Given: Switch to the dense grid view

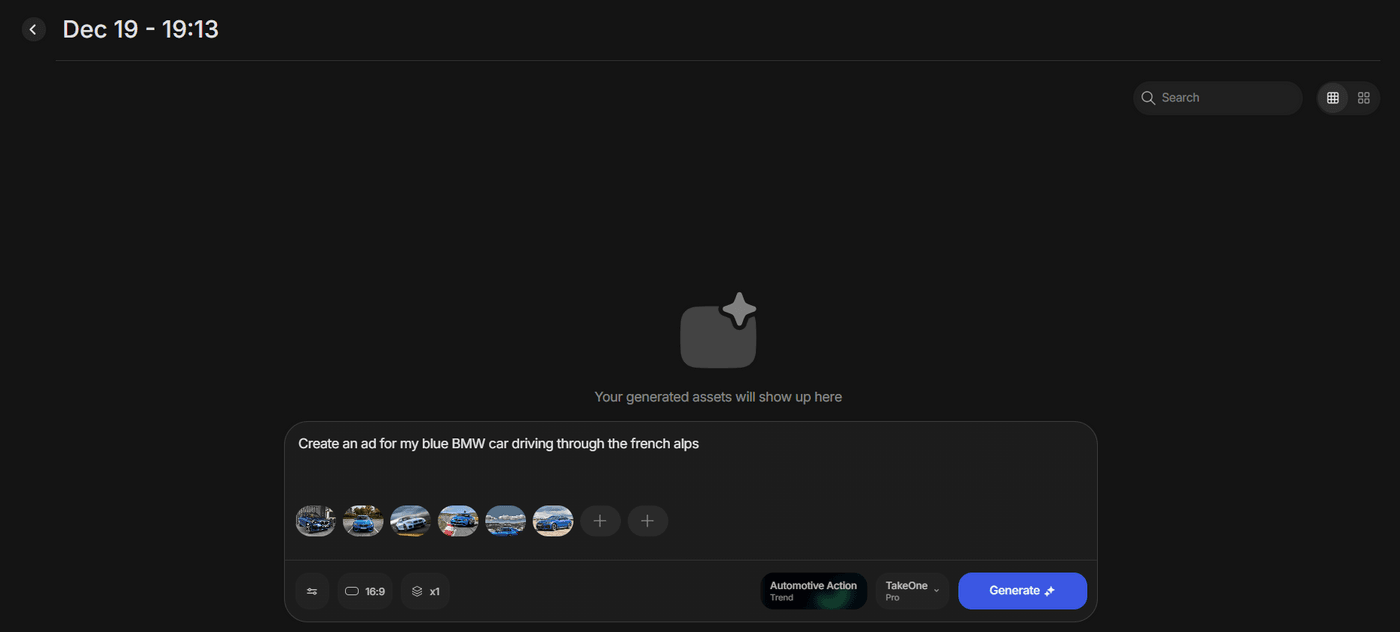Looking at the screenshot, I should tap(1332, 98).
